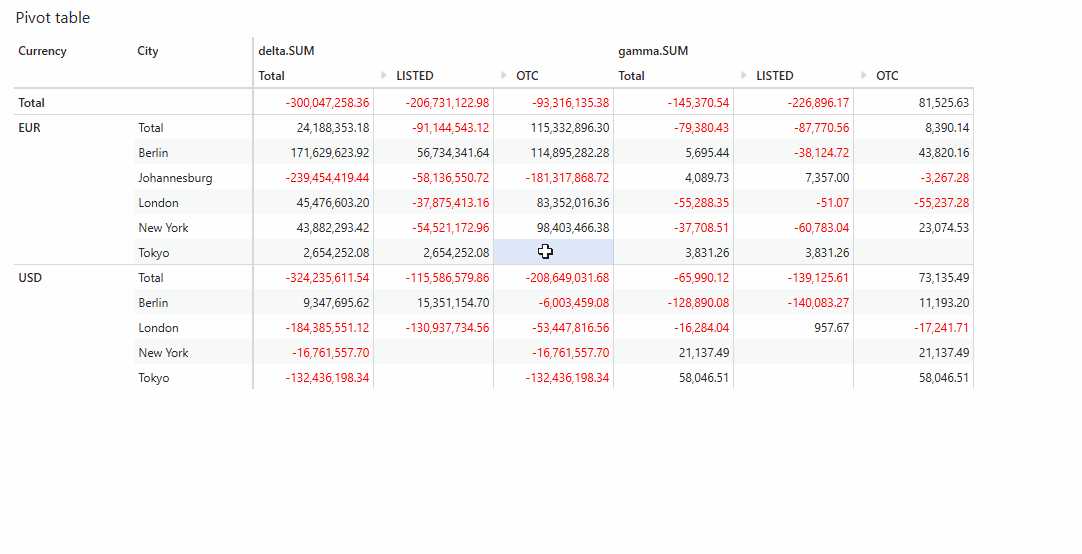
Task: Click the cell showing -140,083.27
Action: [x=794, y=302]
